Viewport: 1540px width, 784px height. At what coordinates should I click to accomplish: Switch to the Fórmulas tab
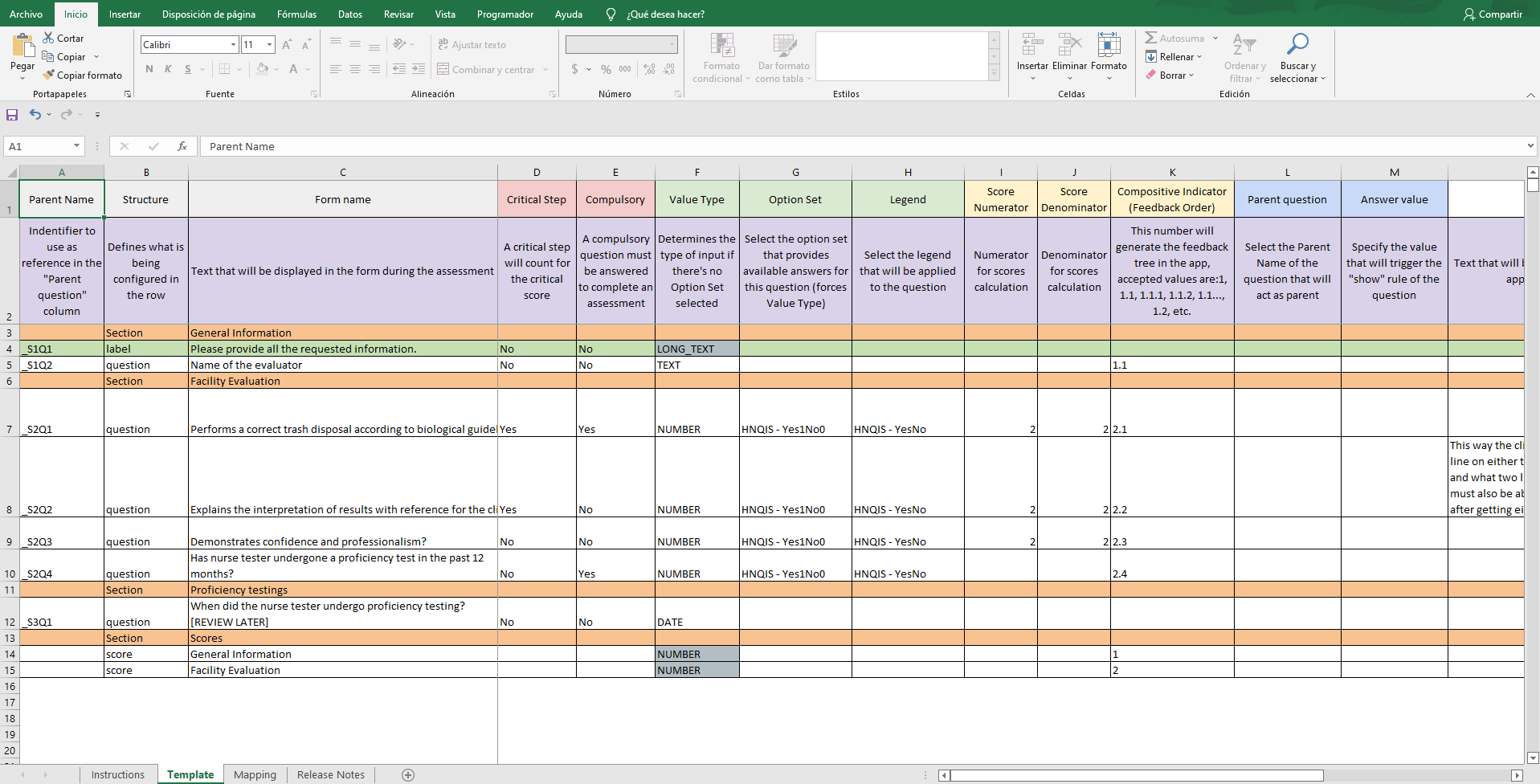coord(296,14)
